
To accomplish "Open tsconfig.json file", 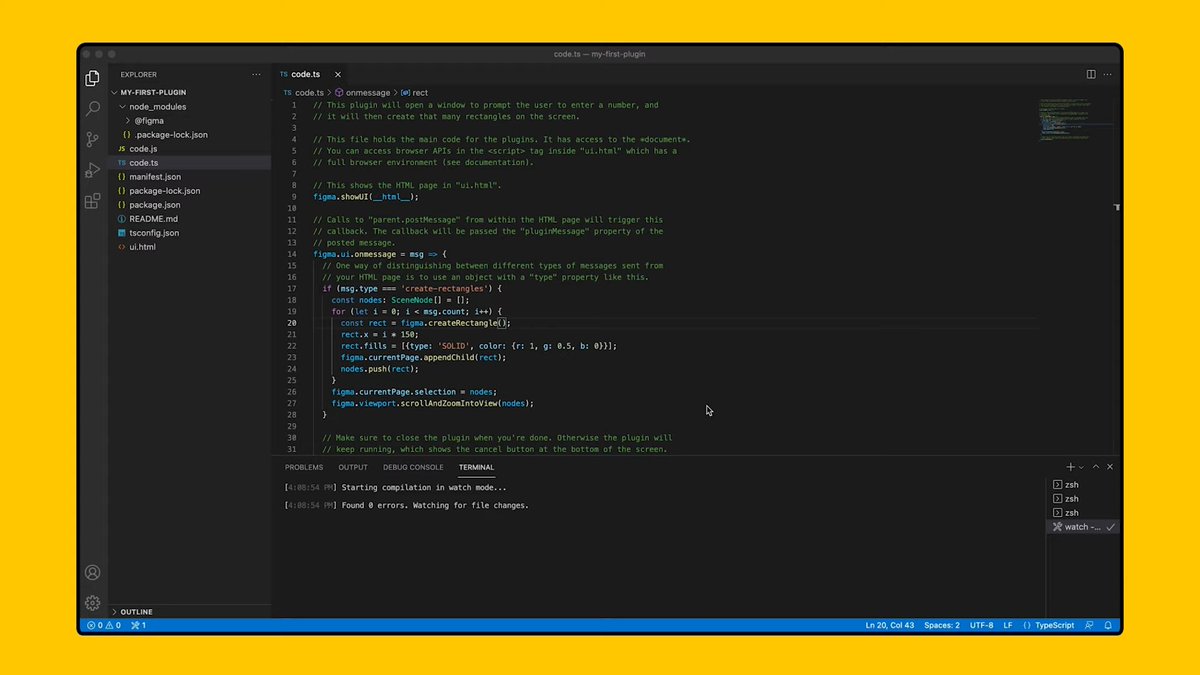I will point(190,232).
